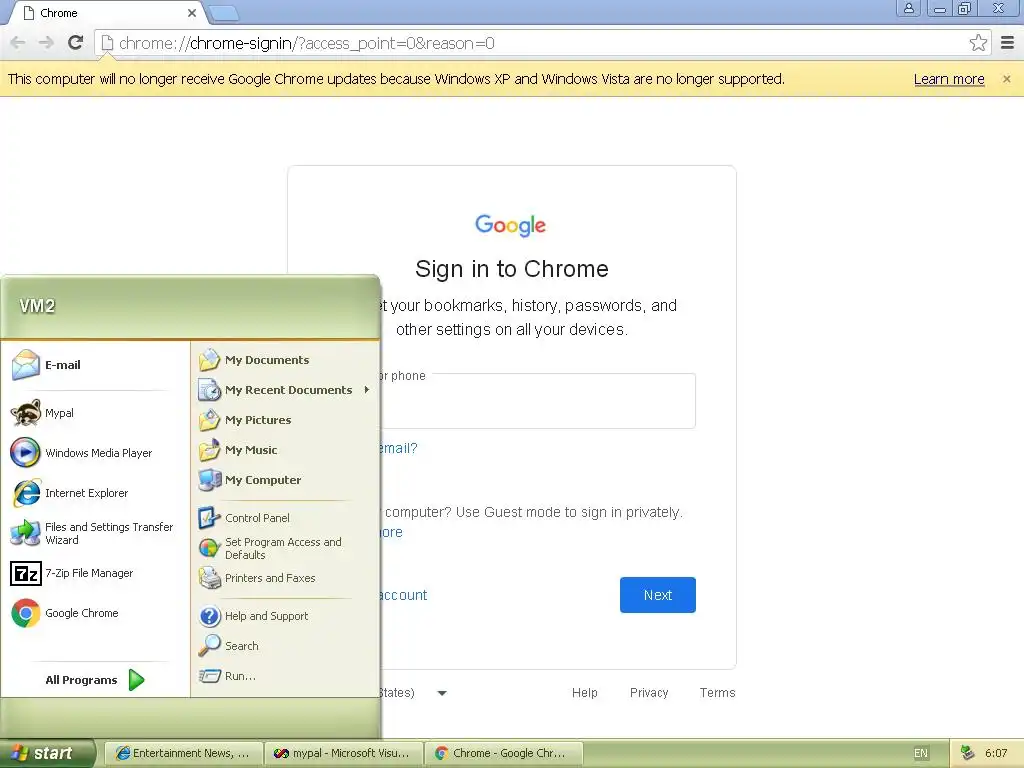Open the Chrome profile user button
The width and height of the screenshot is (1024, 768).
pyautogui.click(x=908, y=8)
